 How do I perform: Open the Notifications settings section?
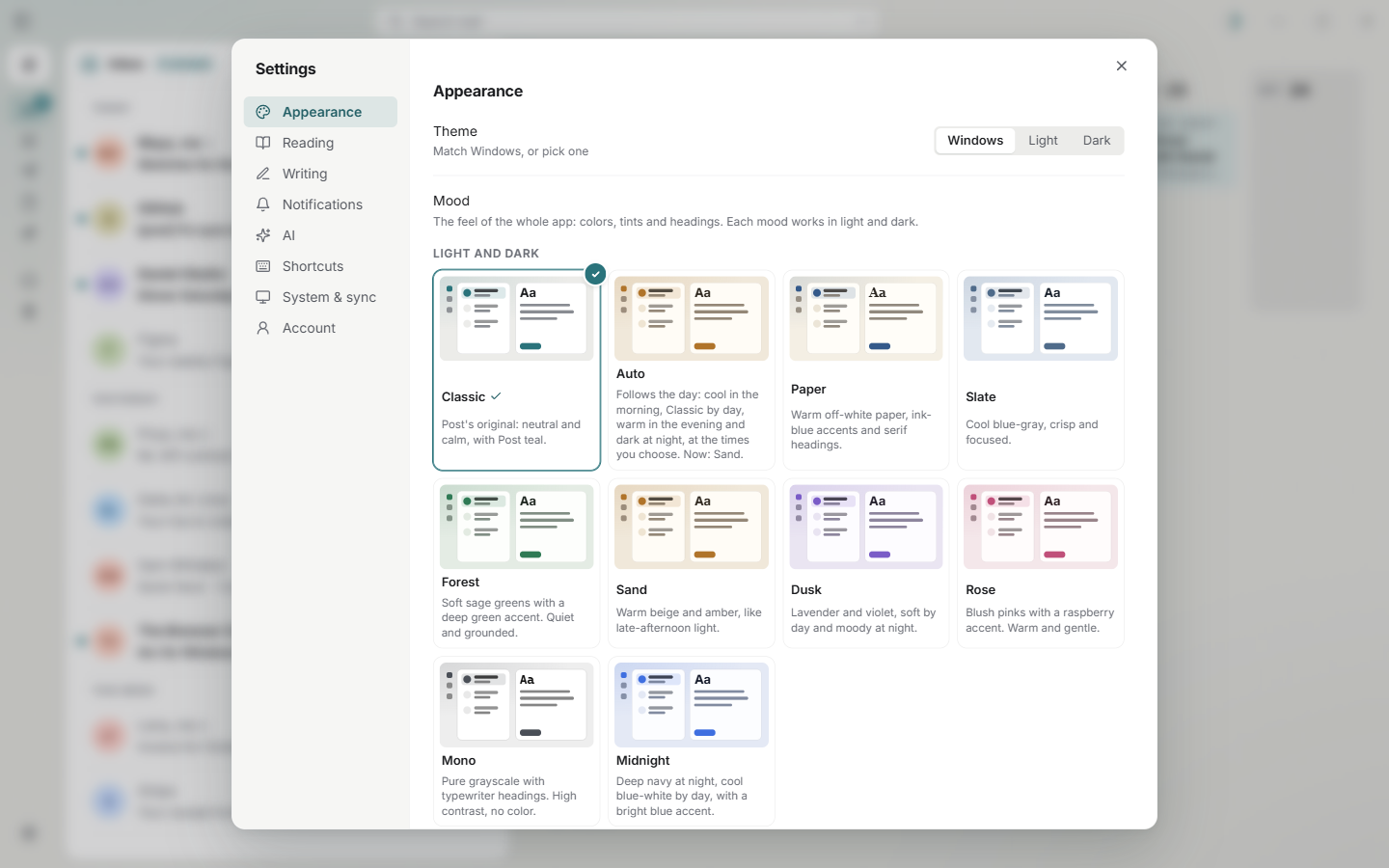pyautogui.click(x=320, y=204)
